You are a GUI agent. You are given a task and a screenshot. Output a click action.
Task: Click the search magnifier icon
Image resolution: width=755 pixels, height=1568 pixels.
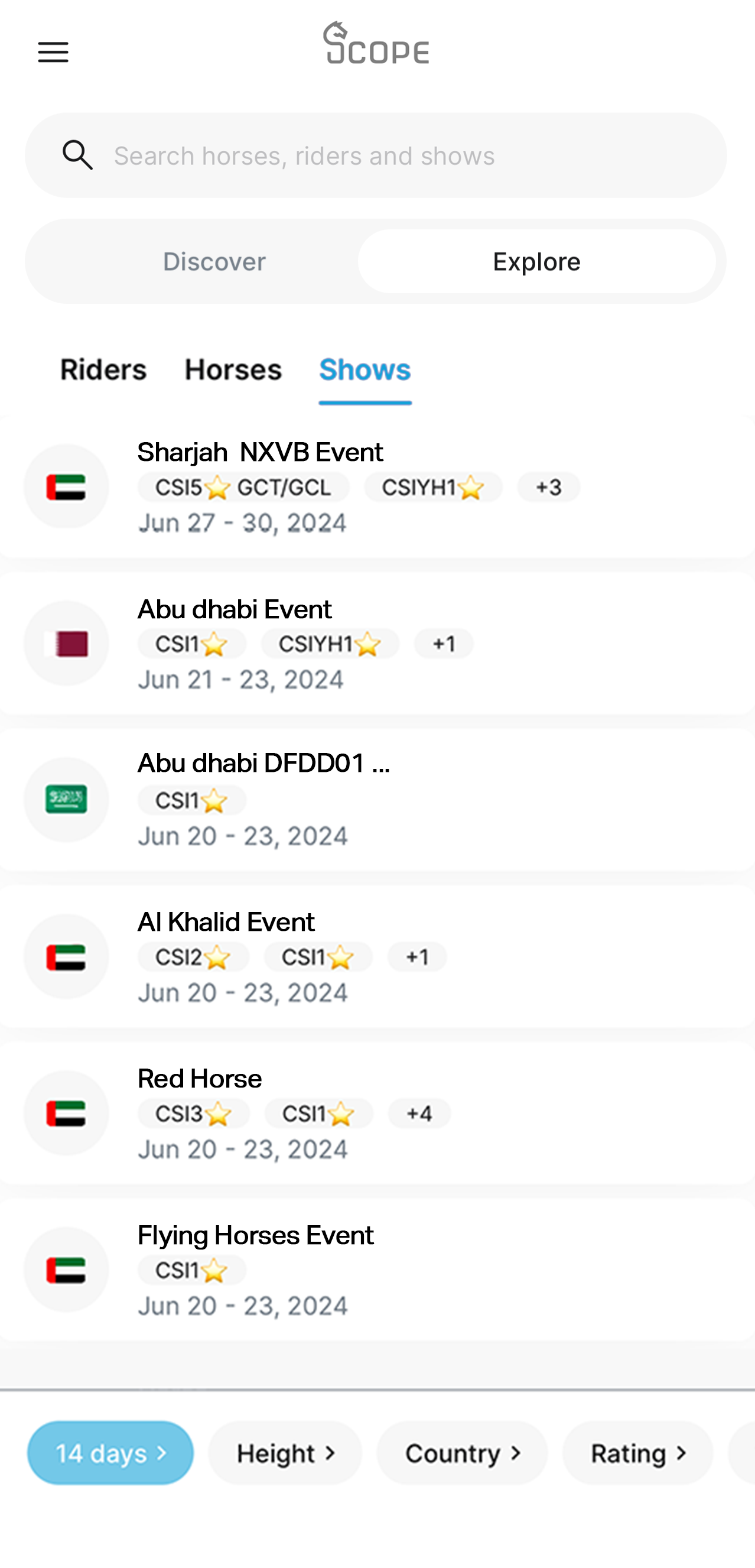pos(78,155)
